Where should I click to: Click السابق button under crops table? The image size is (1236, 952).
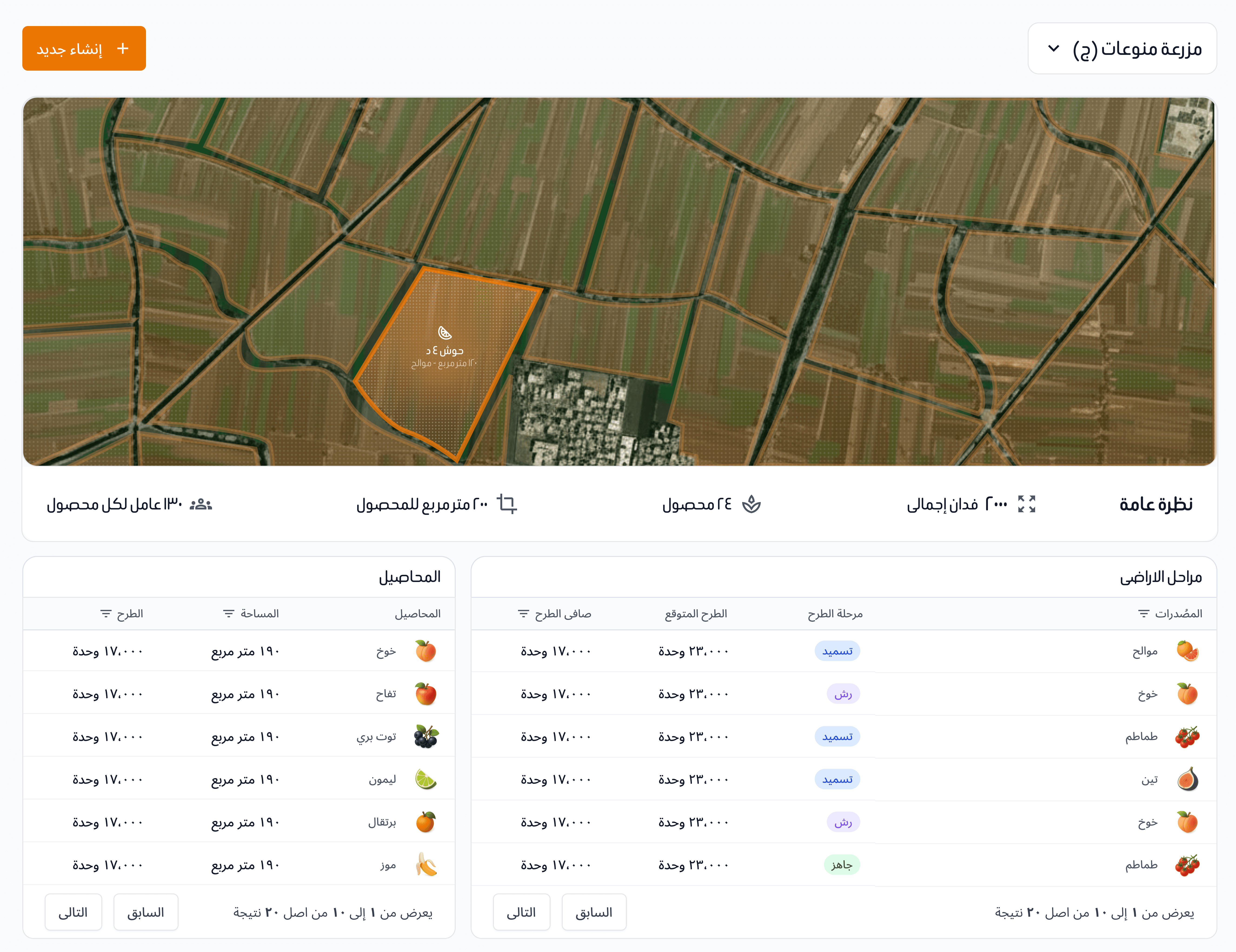(x=146, y=912)
